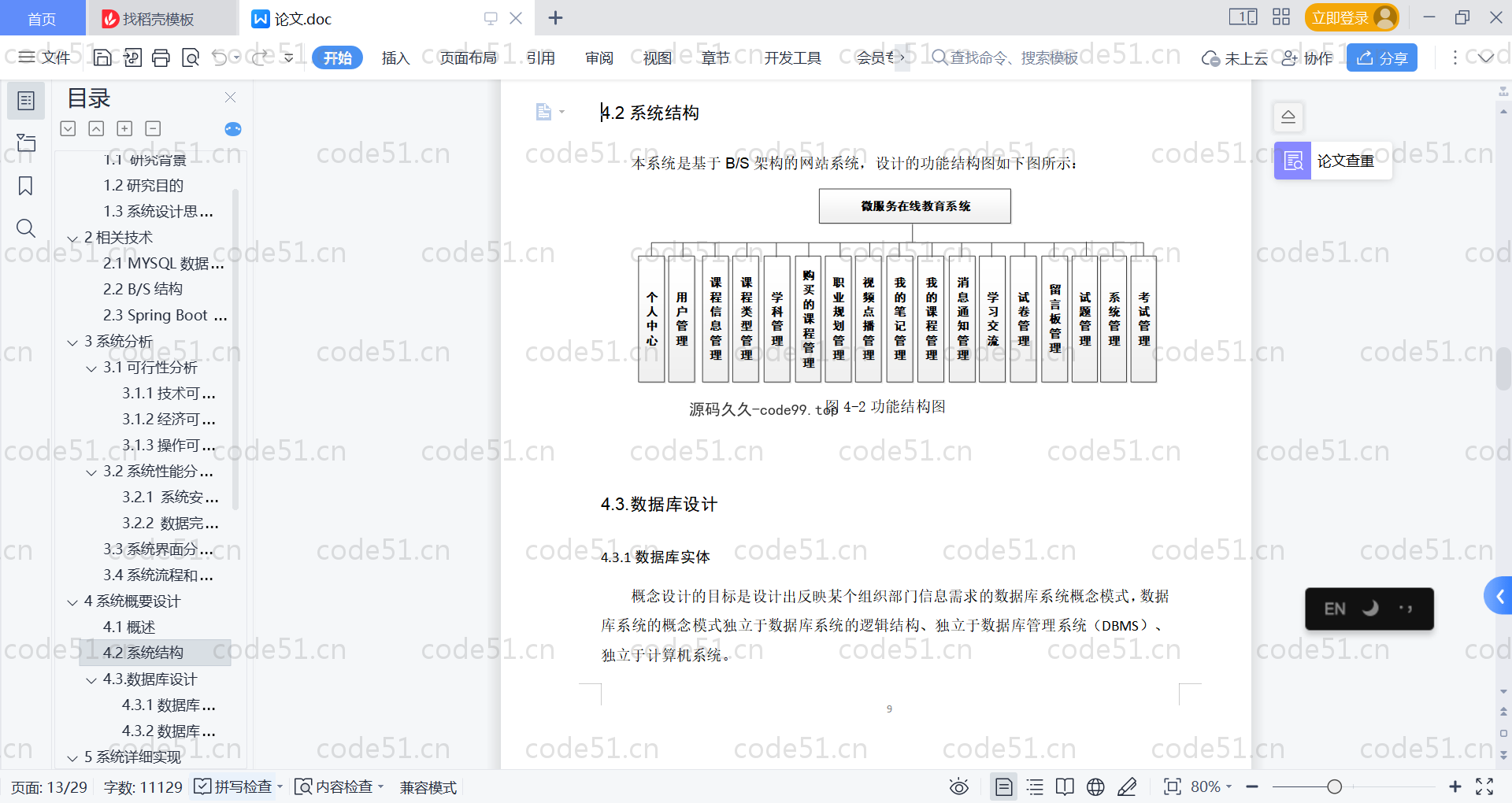Click the fit page zoom icon

[1173, 786]
